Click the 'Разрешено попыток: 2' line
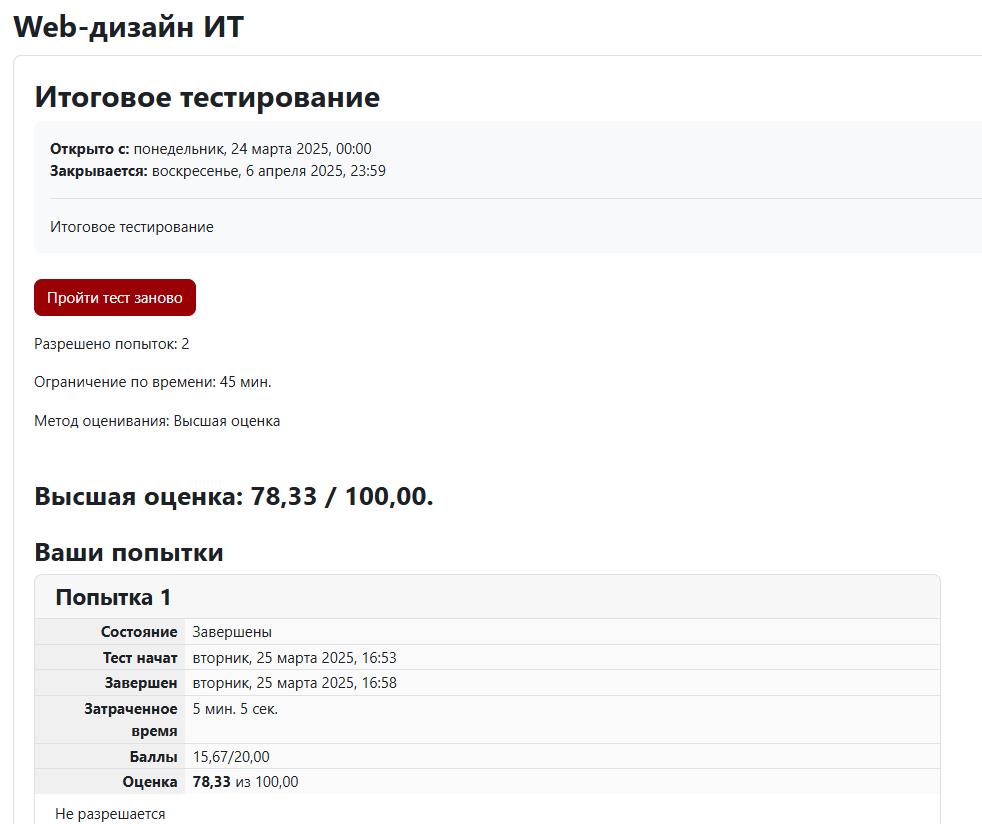The width and height of the screenshot is (982, 824). pos(111,344)
